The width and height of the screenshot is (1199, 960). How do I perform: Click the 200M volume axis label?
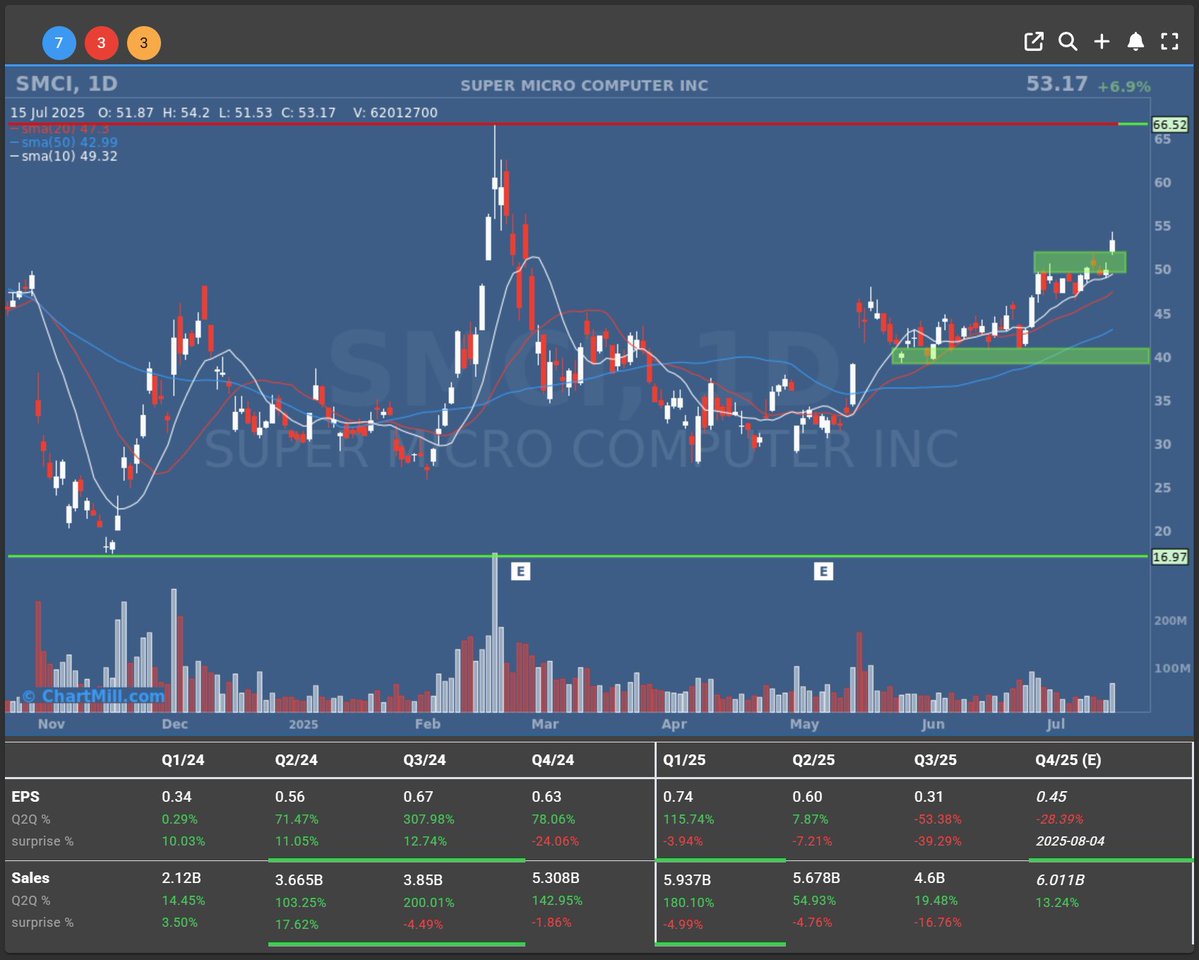[x=1170, y=620]
